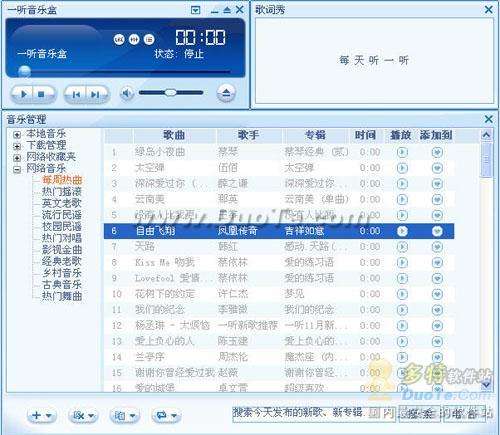
Task: Open the 热门舞曲 category
Action: pyautogui.click(x=62, y=296)
